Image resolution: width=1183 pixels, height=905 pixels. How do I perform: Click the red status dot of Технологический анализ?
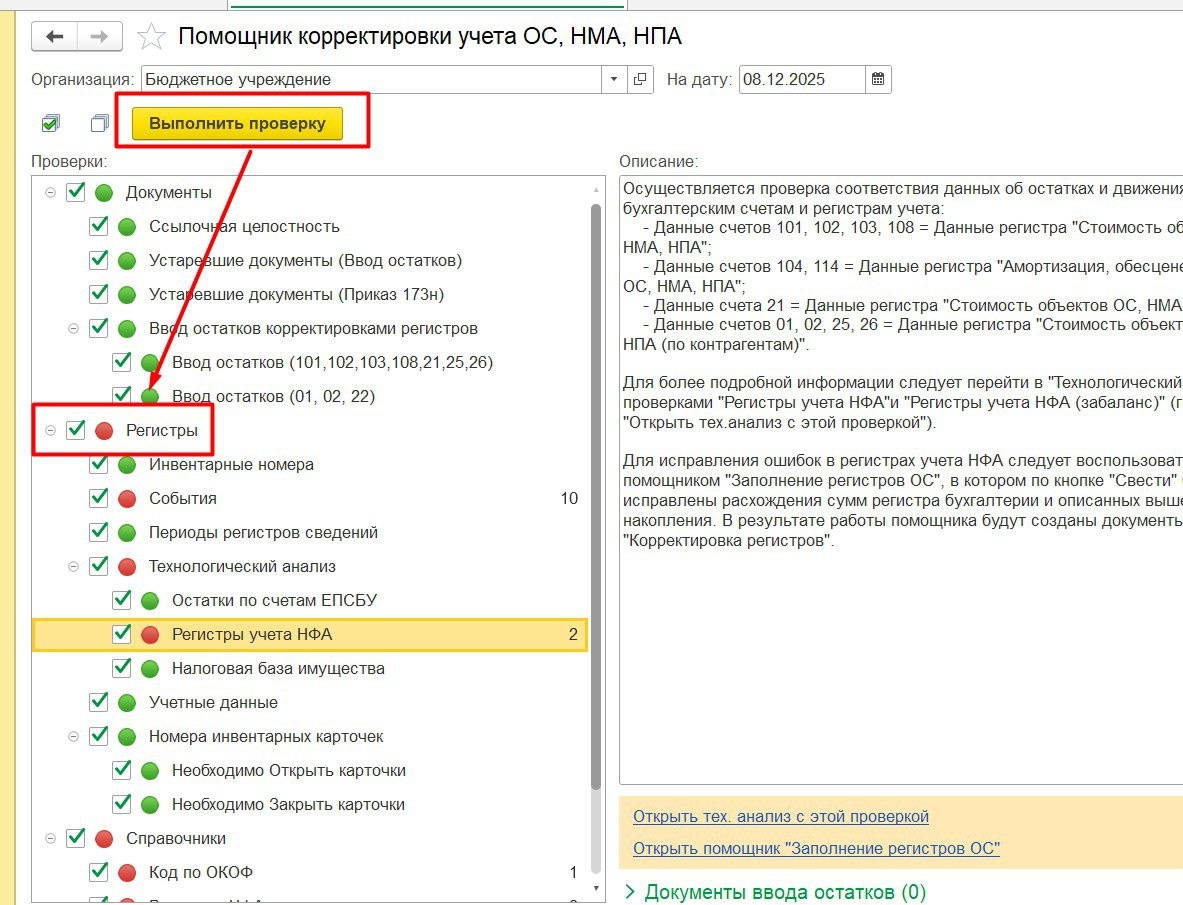(x=127, y=566)
